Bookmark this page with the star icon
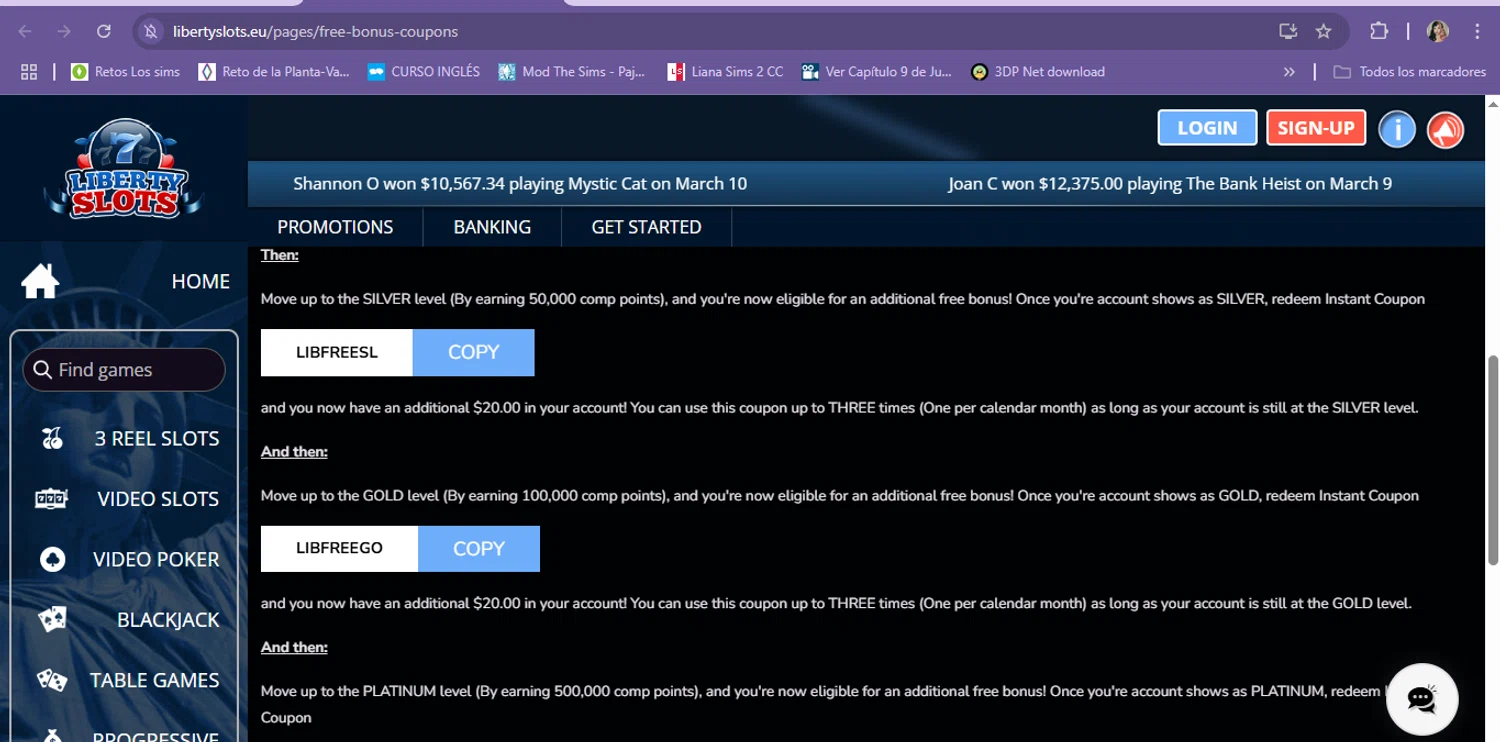The width and height of the screenshot is (1500, 742). [1324, 31]
